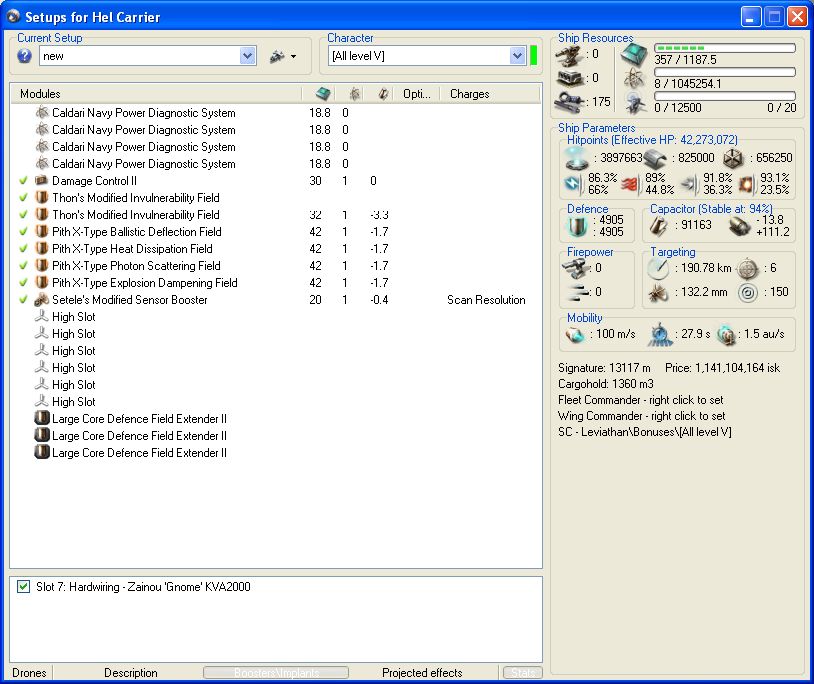Click the Damage Control II module icon
Screen dimensions: 814x684
[x=42, y=181]
